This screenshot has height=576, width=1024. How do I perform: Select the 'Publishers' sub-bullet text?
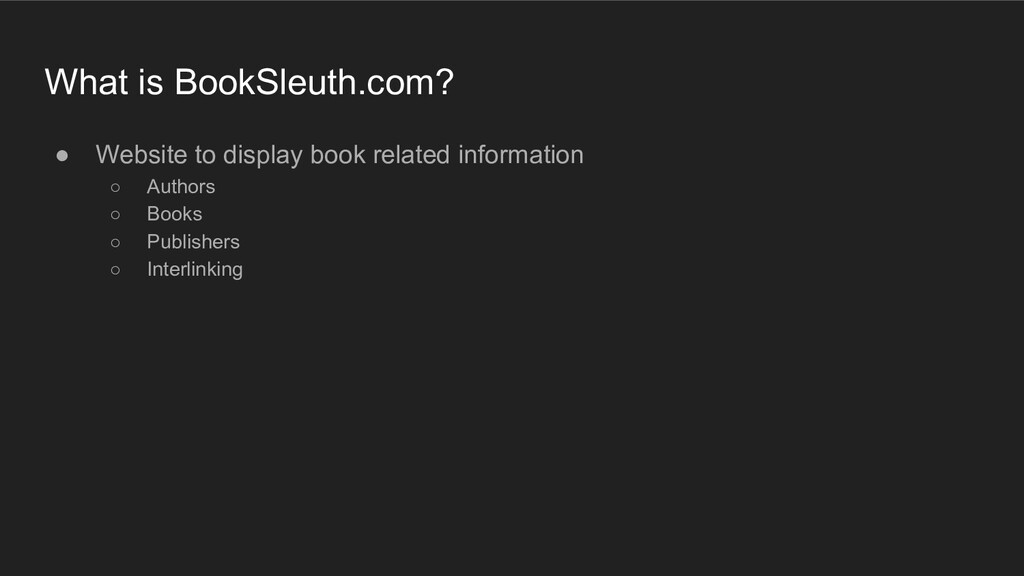[x=193, y=242]
